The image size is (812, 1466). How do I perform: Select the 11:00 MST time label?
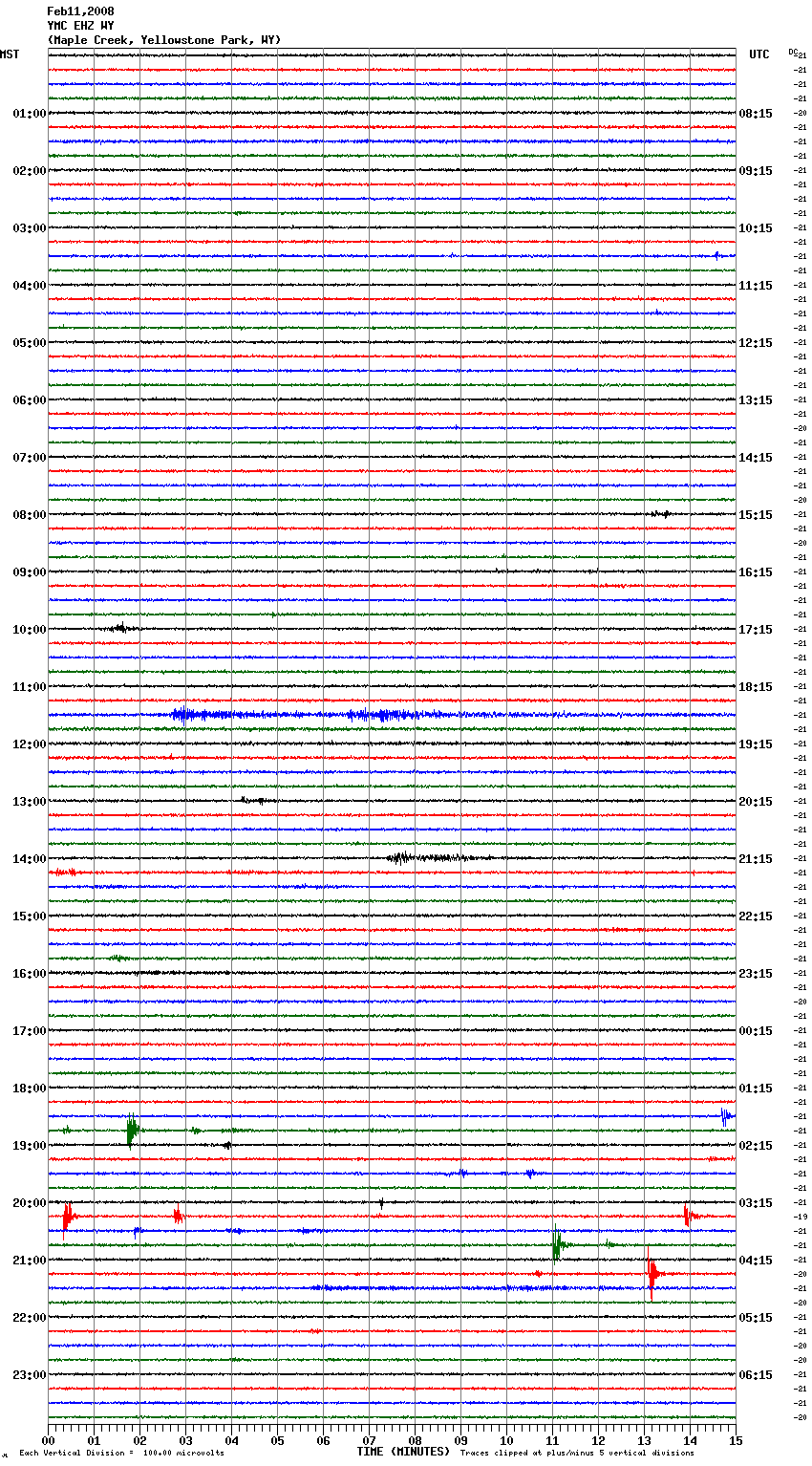pyautogui.click(x=30, y=687)
